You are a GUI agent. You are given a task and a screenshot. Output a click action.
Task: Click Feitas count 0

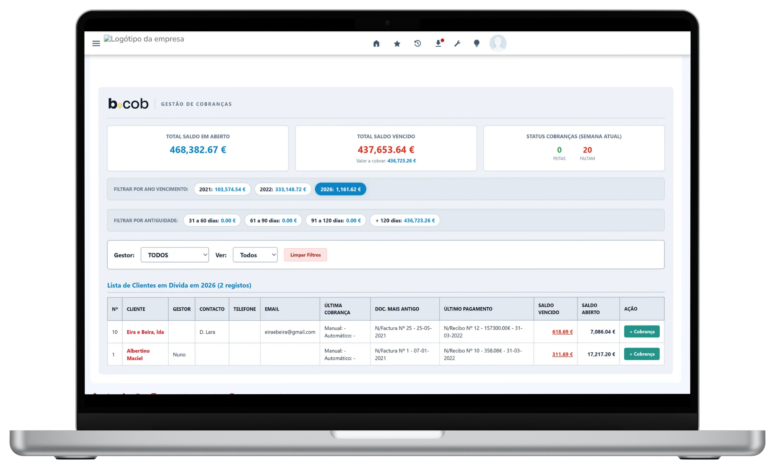(x=559, y=150)
